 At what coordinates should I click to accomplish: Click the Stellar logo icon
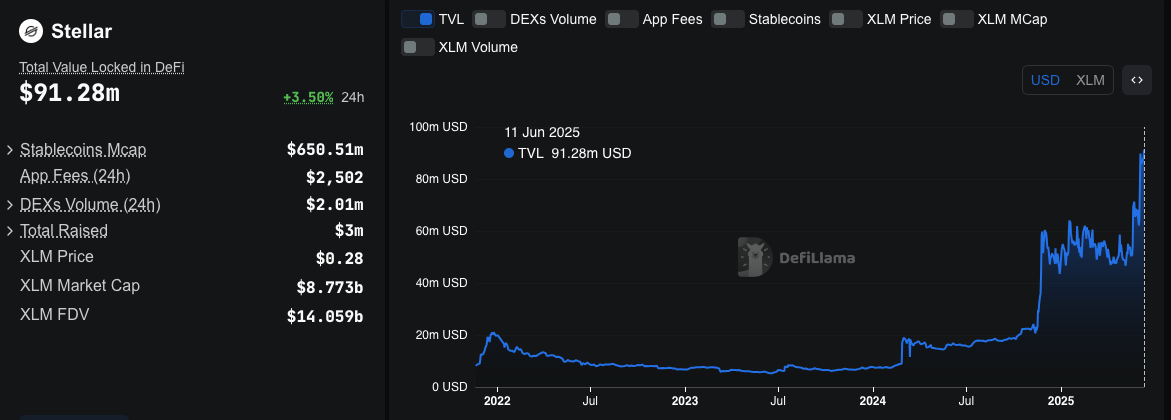pyautogui.click(x=31, y=31)
